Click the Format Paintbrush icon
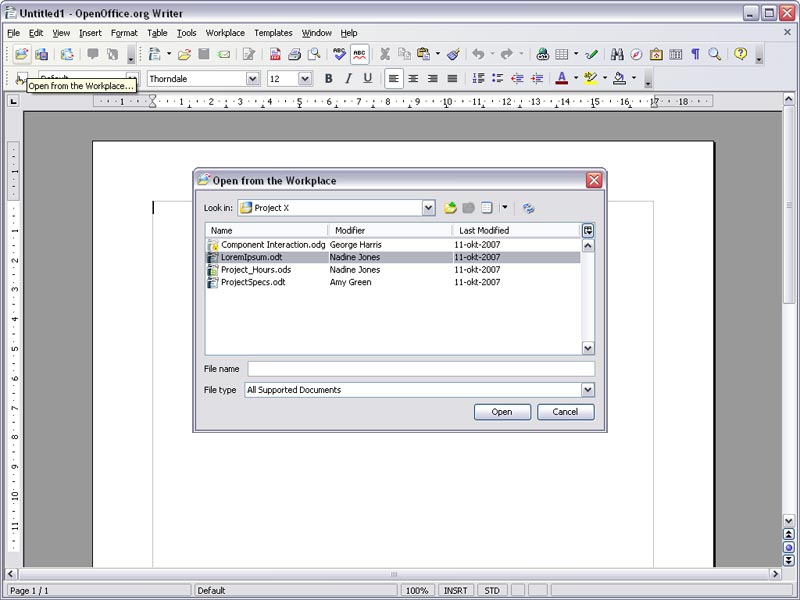The height and width of the screenshot is (600, 800). (x=454, y=54)
